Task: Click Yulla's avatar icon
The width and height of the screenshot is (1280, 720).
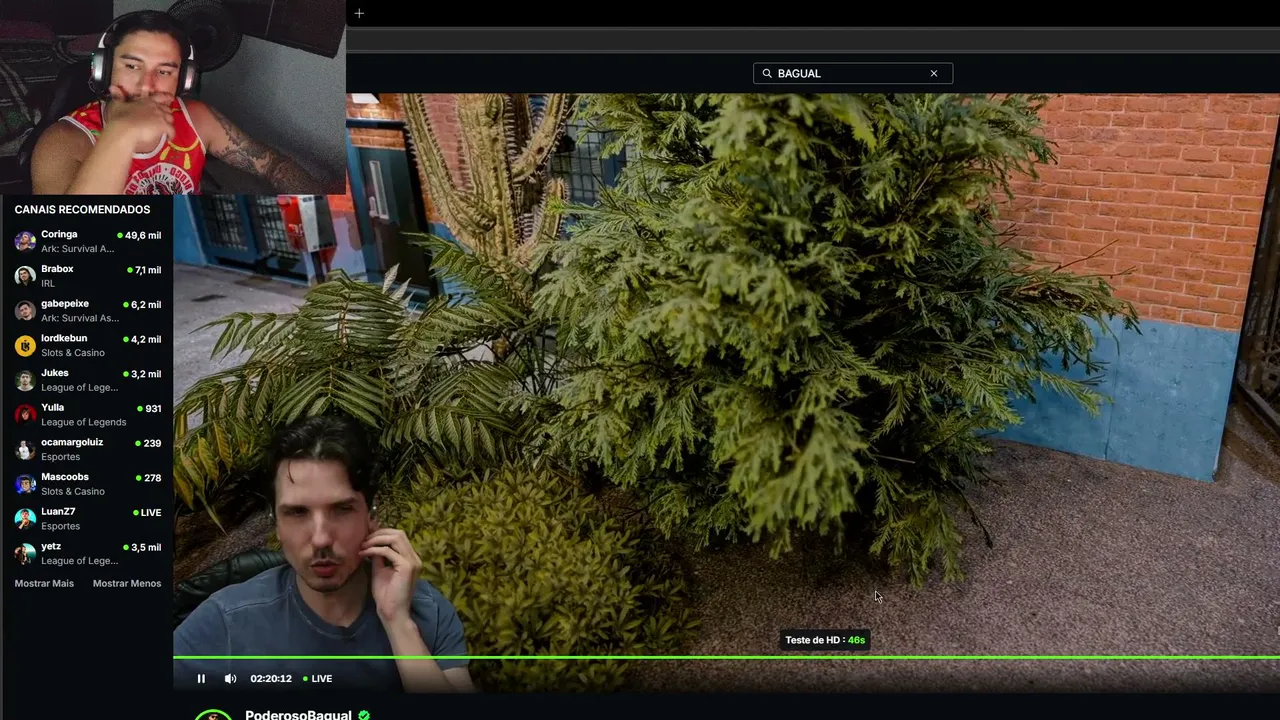Action: 25,414
